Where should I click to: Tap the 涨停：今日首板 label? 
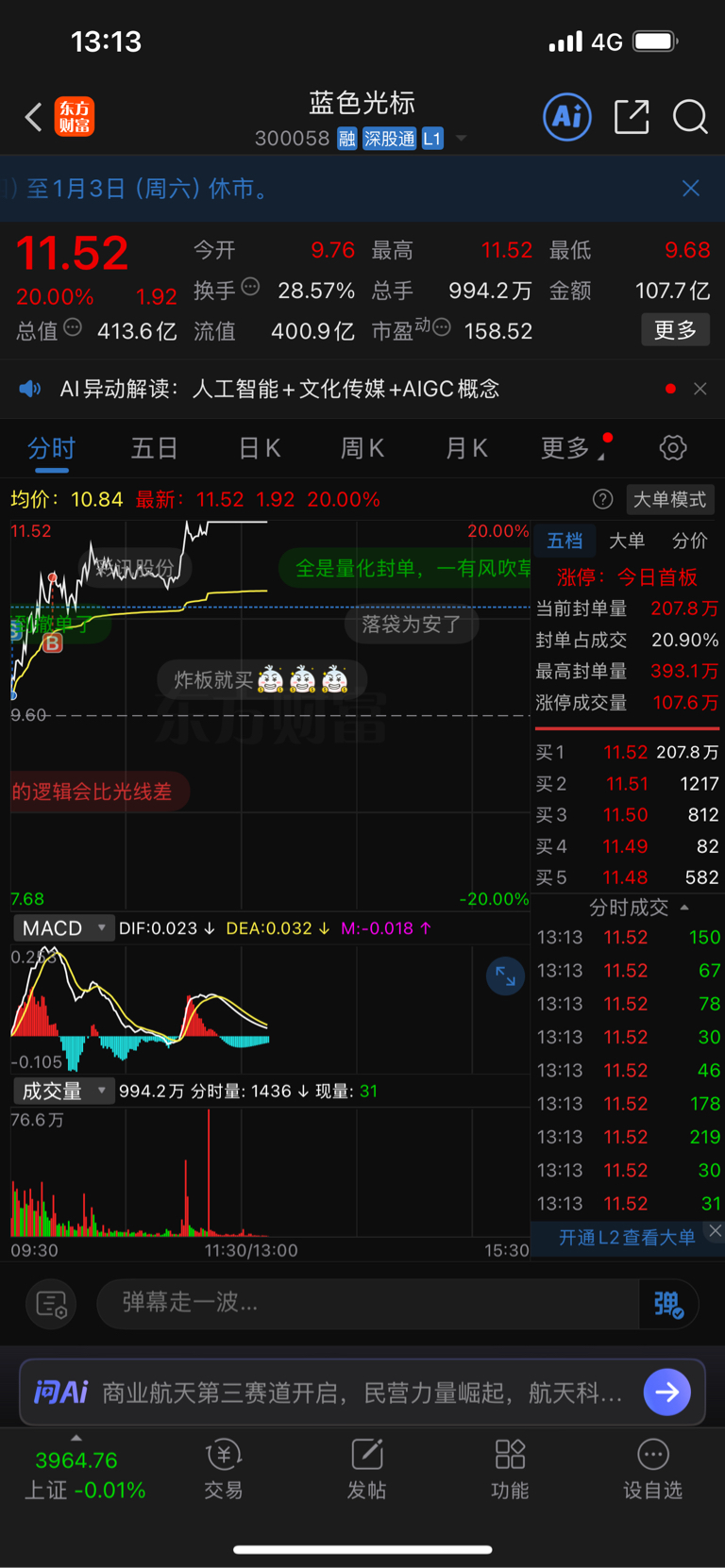627,576
